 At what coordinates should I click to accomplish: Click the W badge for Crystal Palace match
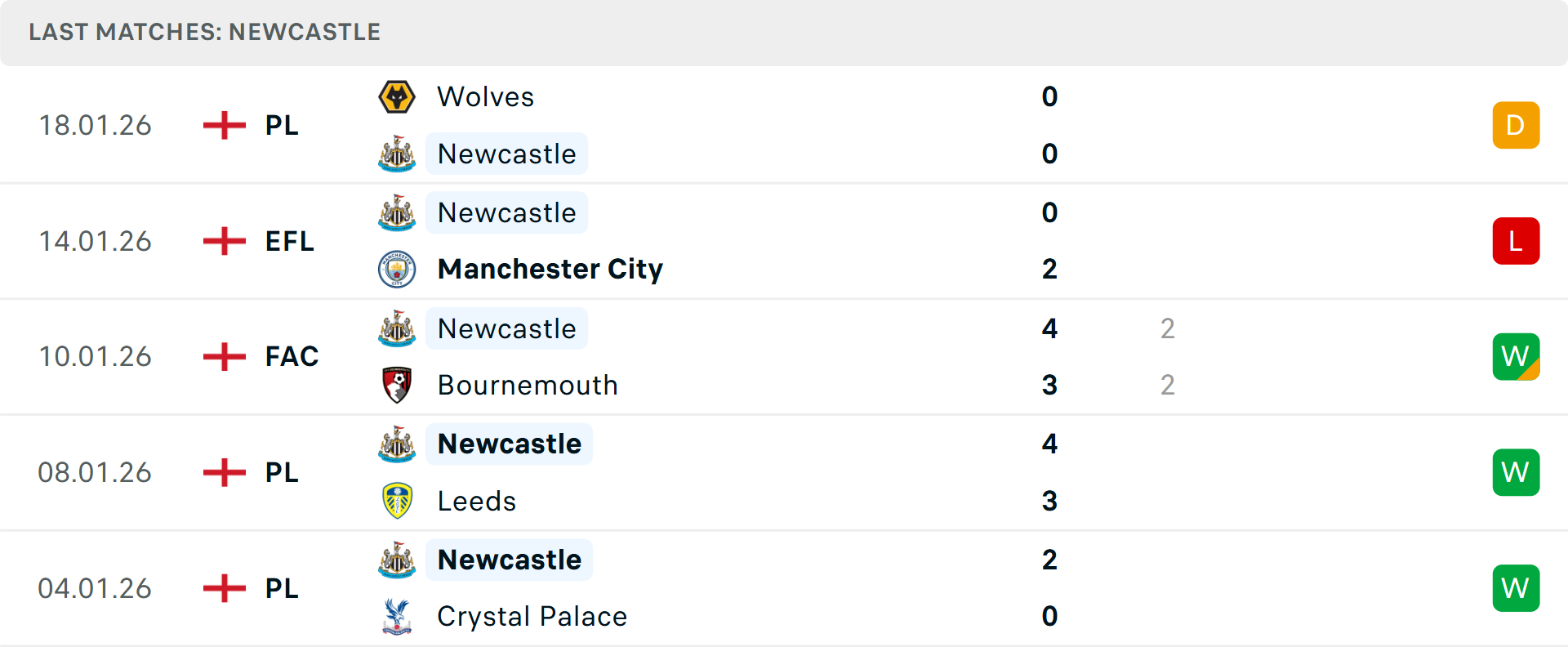1516,588
